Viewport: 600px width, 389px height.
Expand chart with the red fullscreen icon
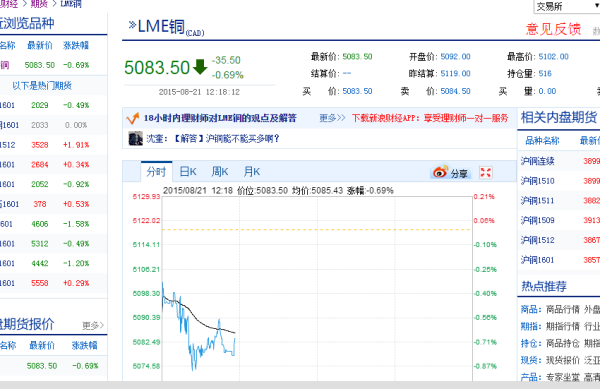486,173
